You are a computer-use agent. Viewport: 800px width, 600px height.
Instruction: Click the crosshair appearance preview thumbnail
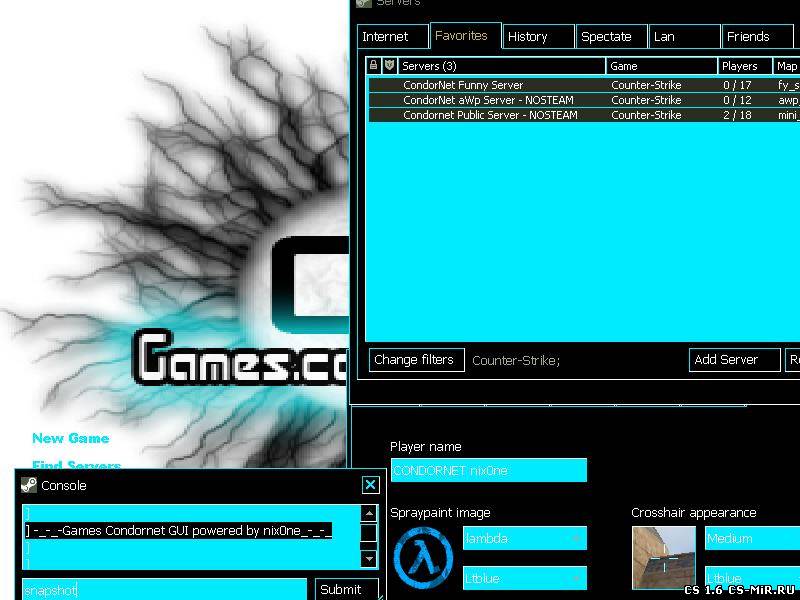[663, 558]
